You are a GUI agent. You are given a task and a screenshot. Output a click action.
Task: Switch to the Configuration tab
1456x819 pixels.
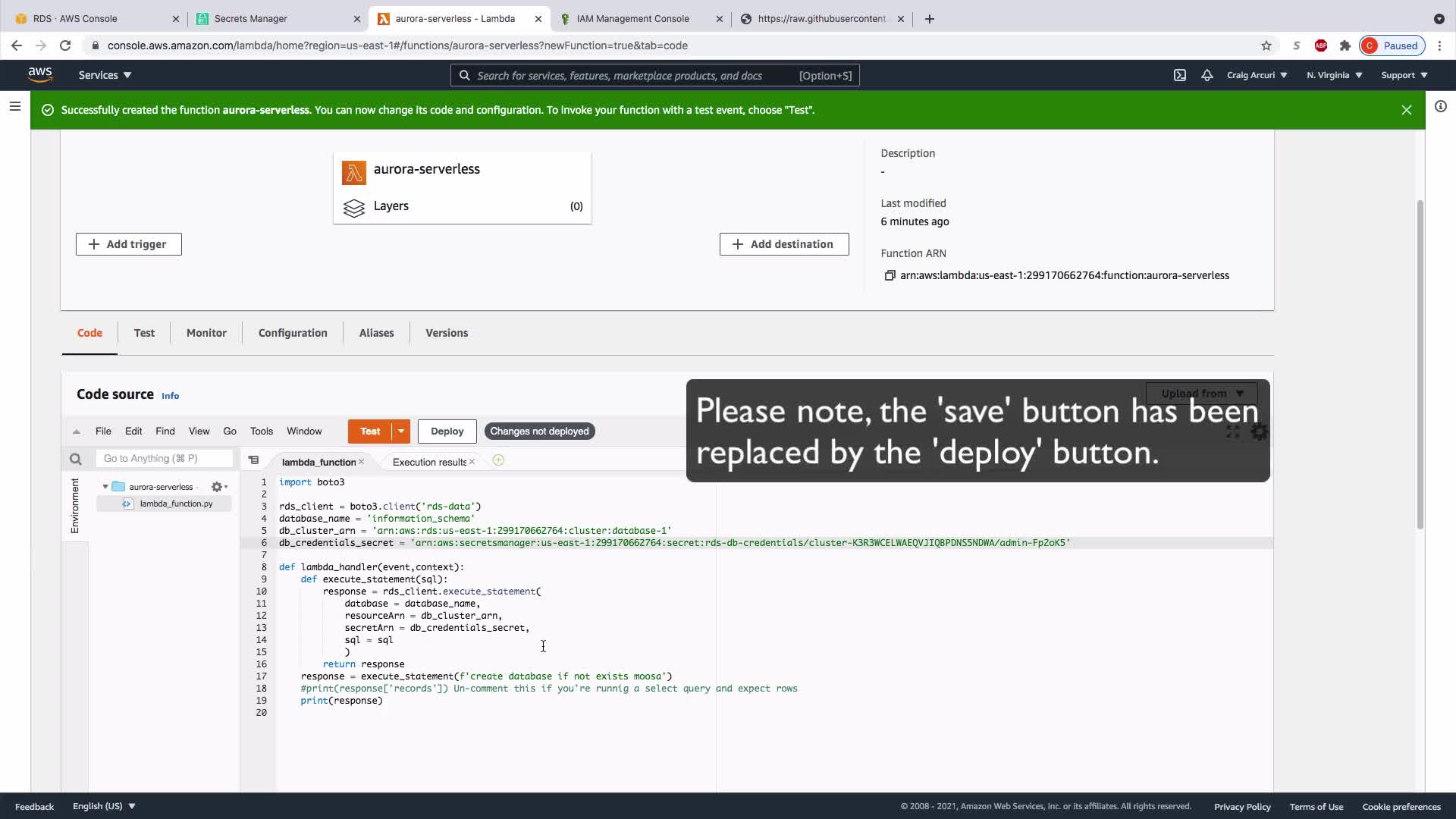293,333
